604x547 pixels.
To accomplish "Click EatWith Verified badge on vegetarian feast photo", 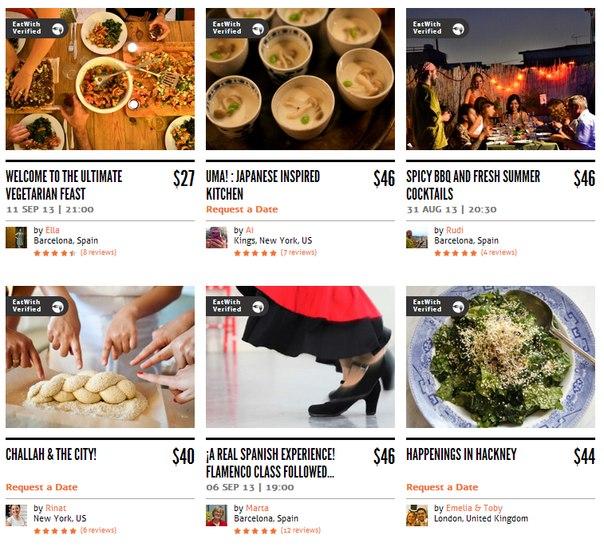I will [37, 28].
